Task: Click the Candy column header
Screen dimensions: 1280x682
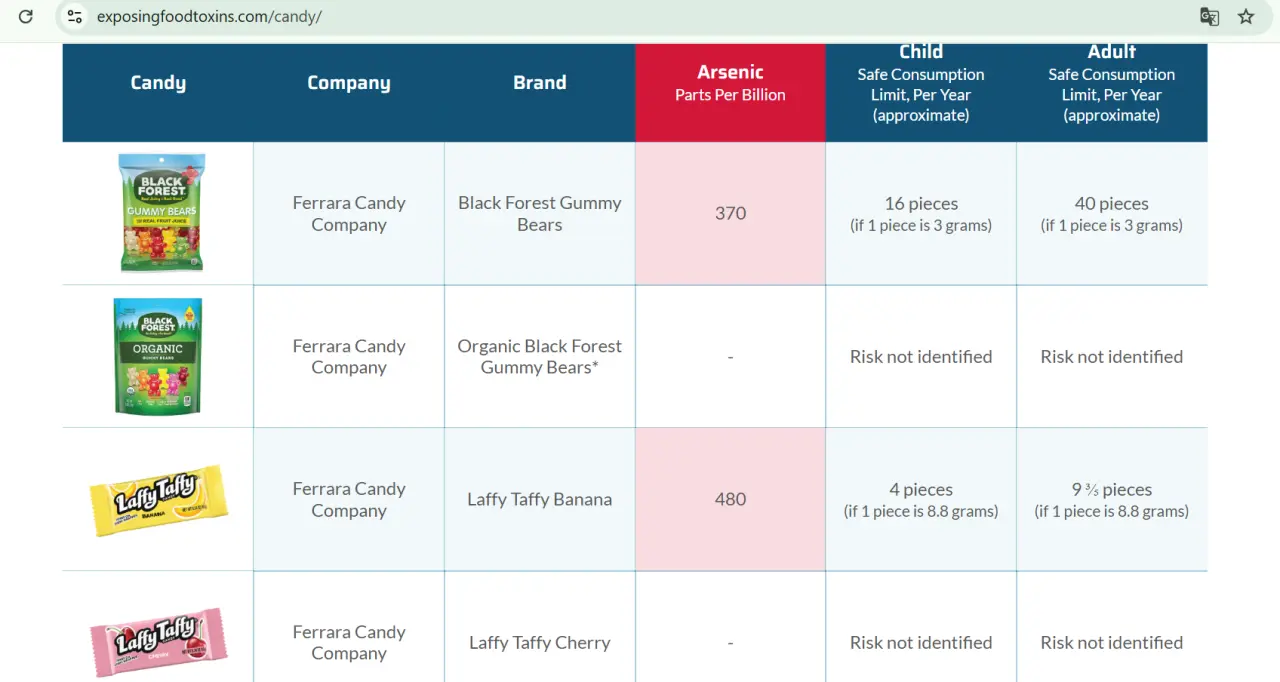Action: pos(158,83)
